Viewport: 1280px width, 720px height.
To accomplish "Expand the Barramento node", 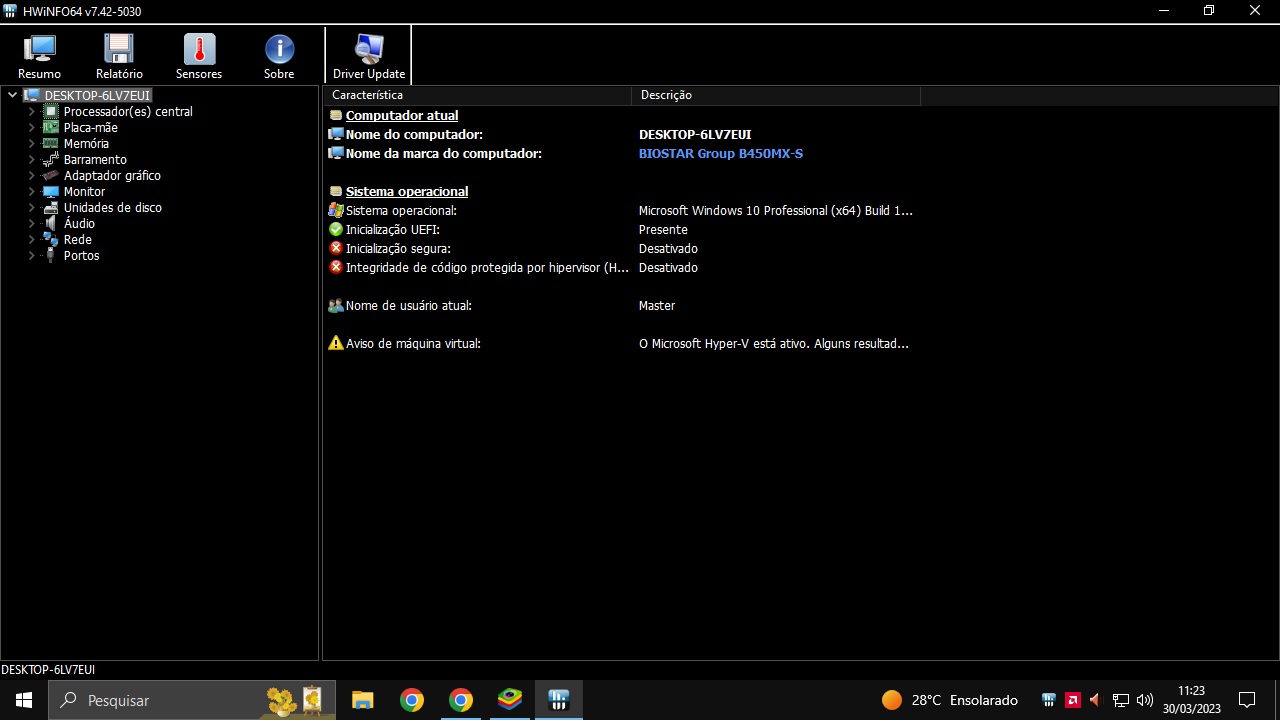I will pos(31,160).
